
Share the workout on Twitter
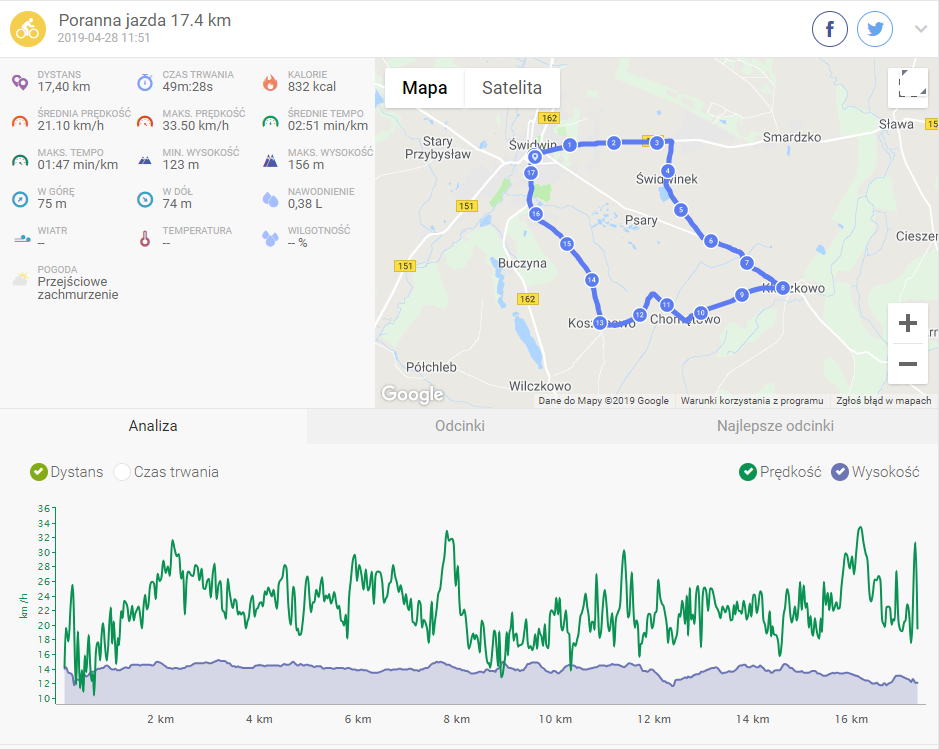click(x=875, y=29)
